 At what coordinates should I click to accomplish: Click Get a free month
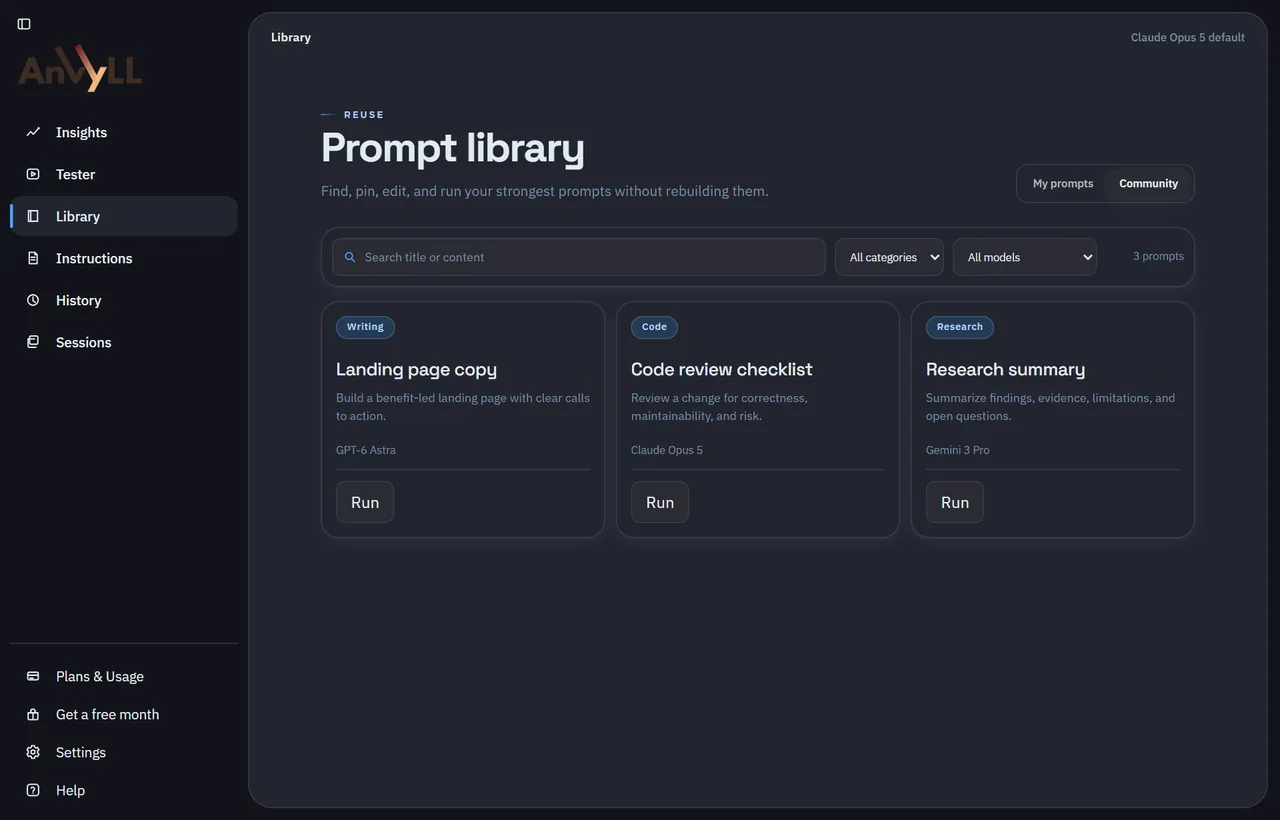[x=124, y=714]
